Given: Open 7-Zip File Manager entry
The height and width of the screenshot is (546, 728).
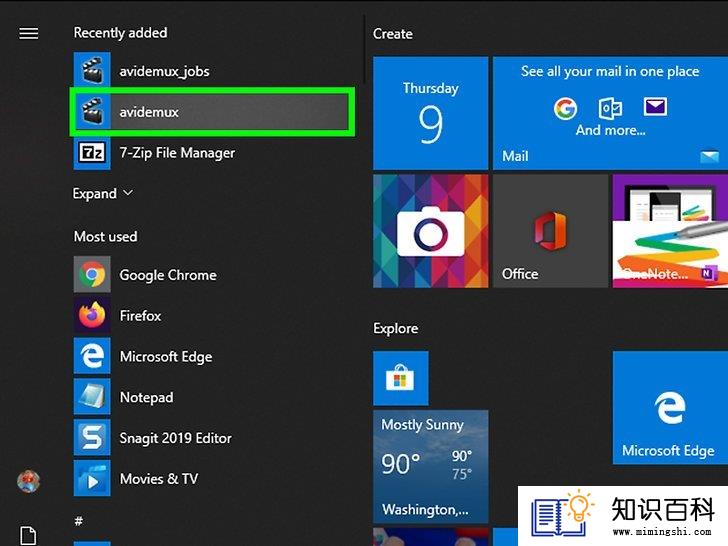Looking at the screenshot, I should point(211,152).
